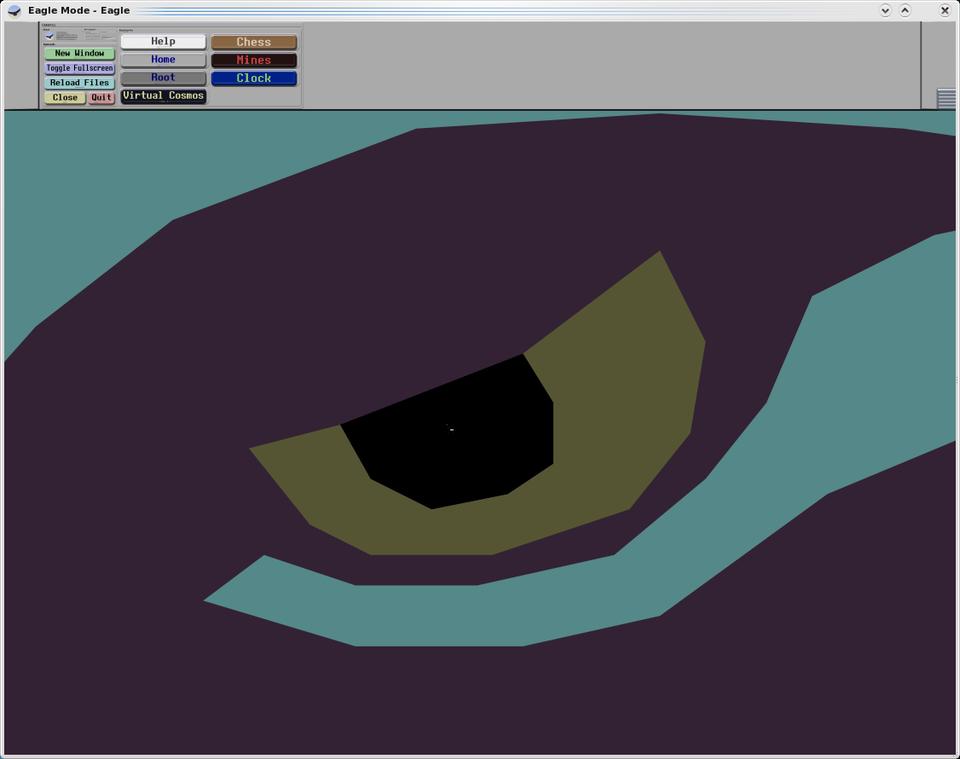The height and width of the screenshot is (759, 960).
Task: Open the Chess bookmark
Action: coord(254,42)
